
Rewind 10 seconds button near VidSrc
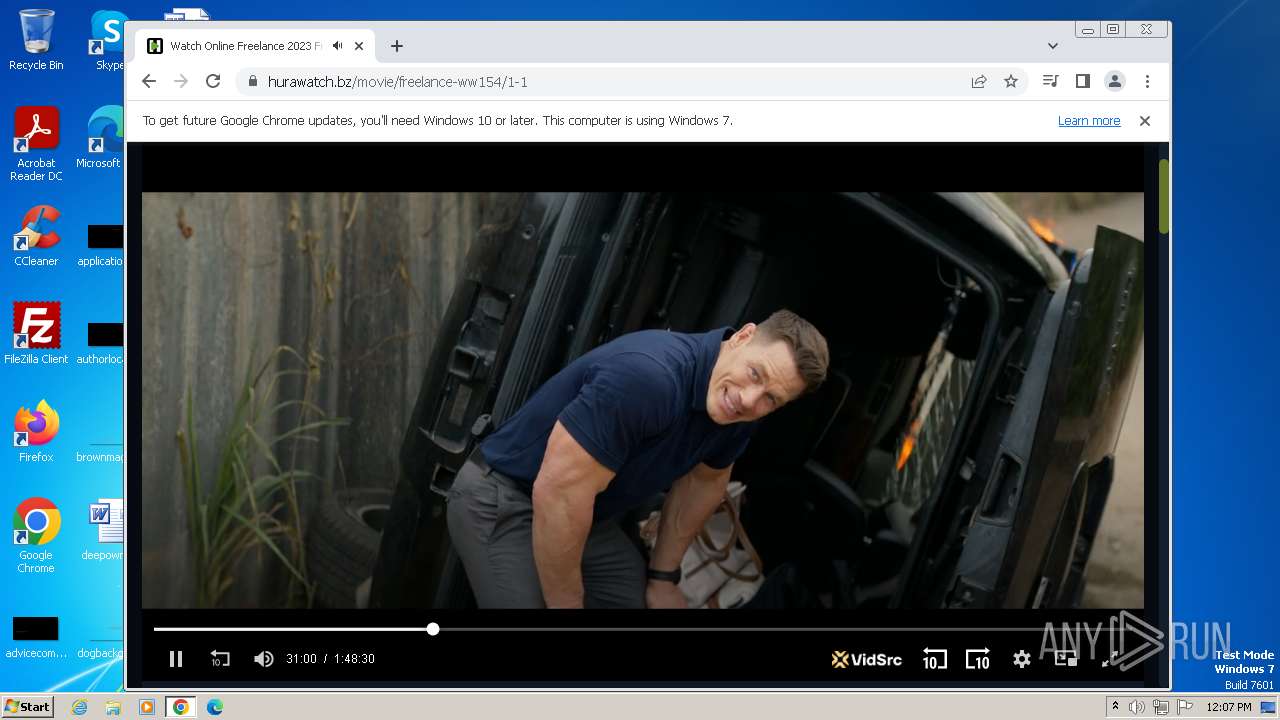pyautogui.click(x=934, y=659)
